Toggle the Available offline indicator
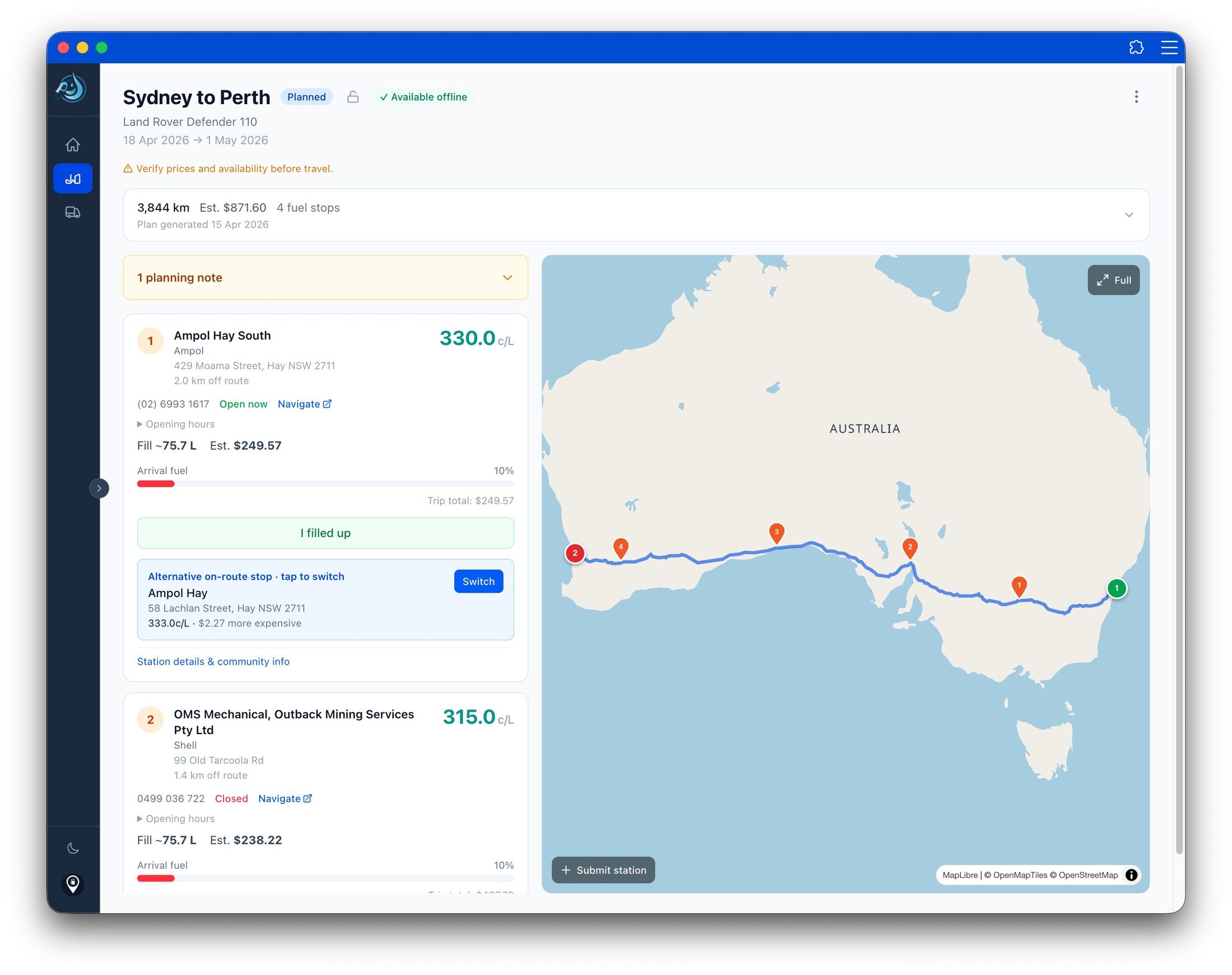The image size is (1232, 975). 423,96
